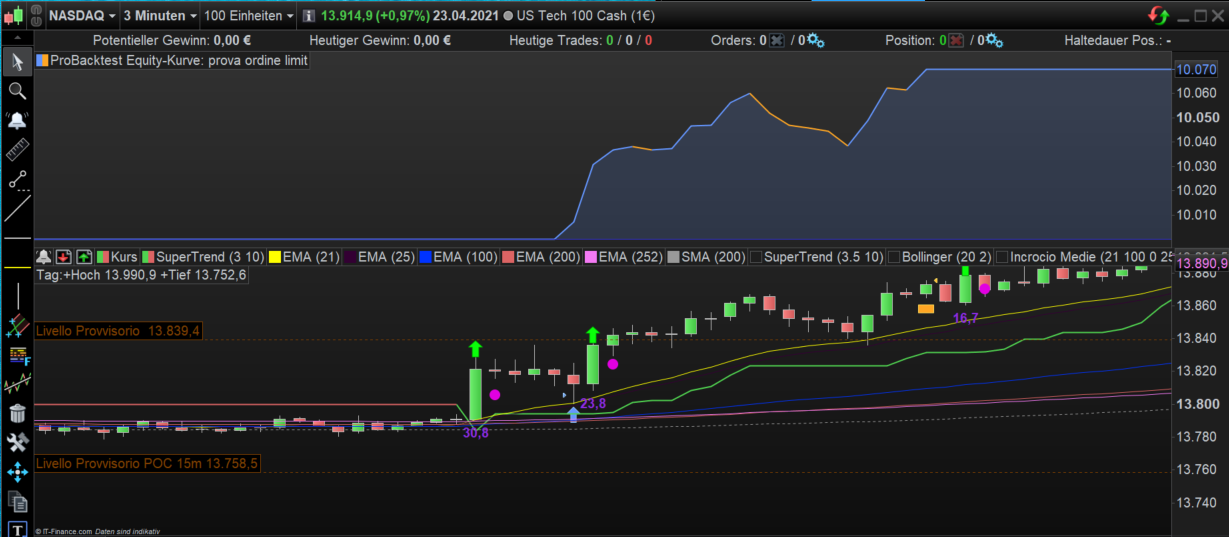Click the trash bin delete tool
The image size is (1229, 537).
click(x=17, y=413)
